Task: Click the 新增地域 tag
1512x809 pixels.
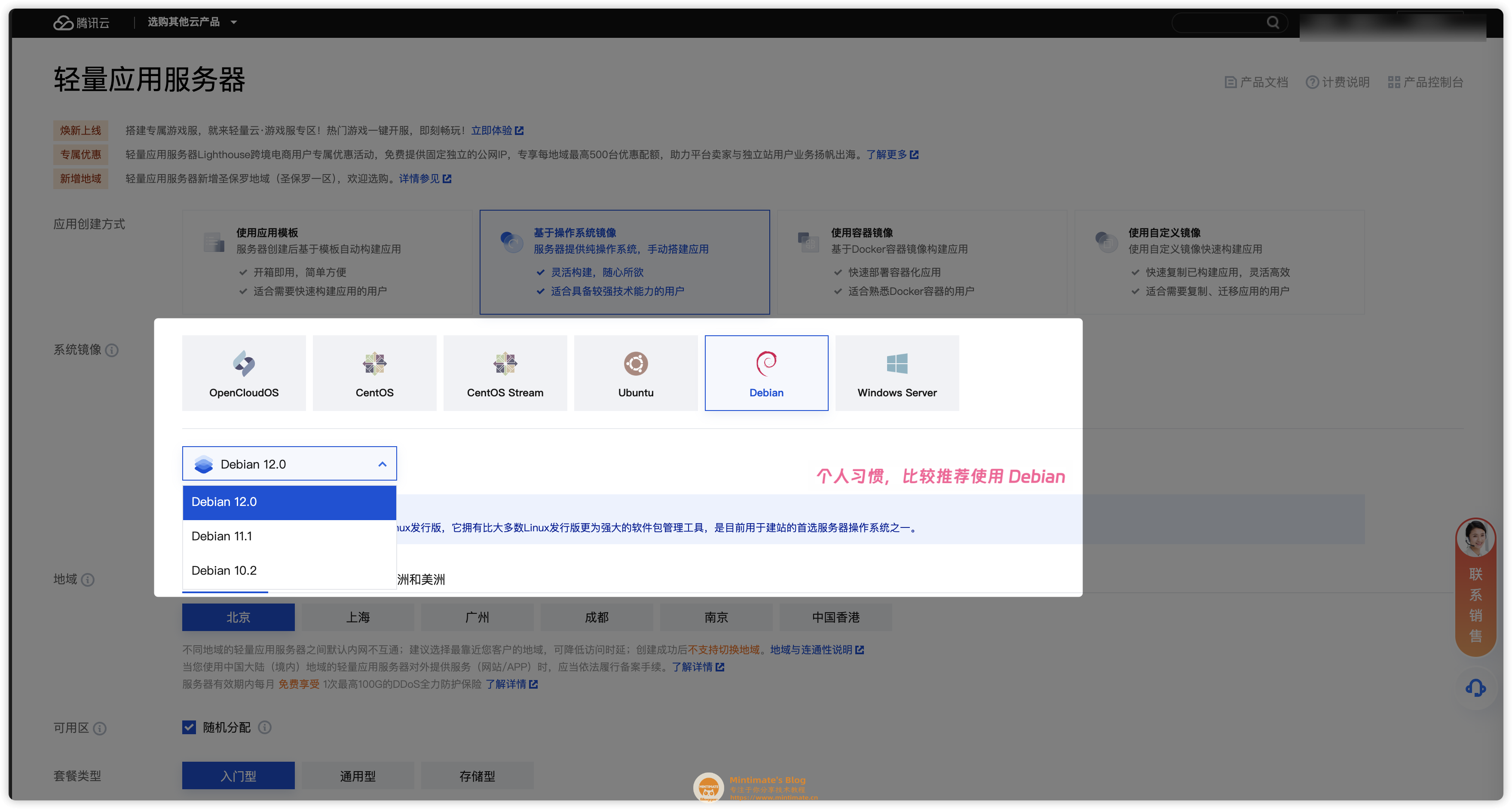Action: tap(80, 178)
